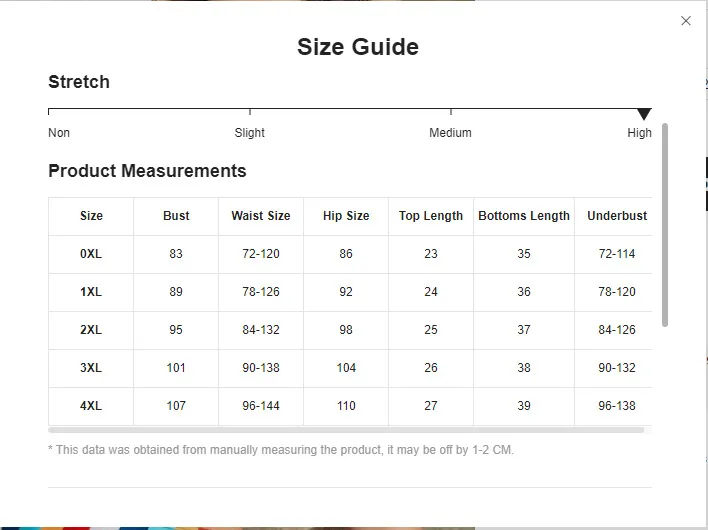
Task: Click the Non stretch label
Action: (x=59, y=133)
